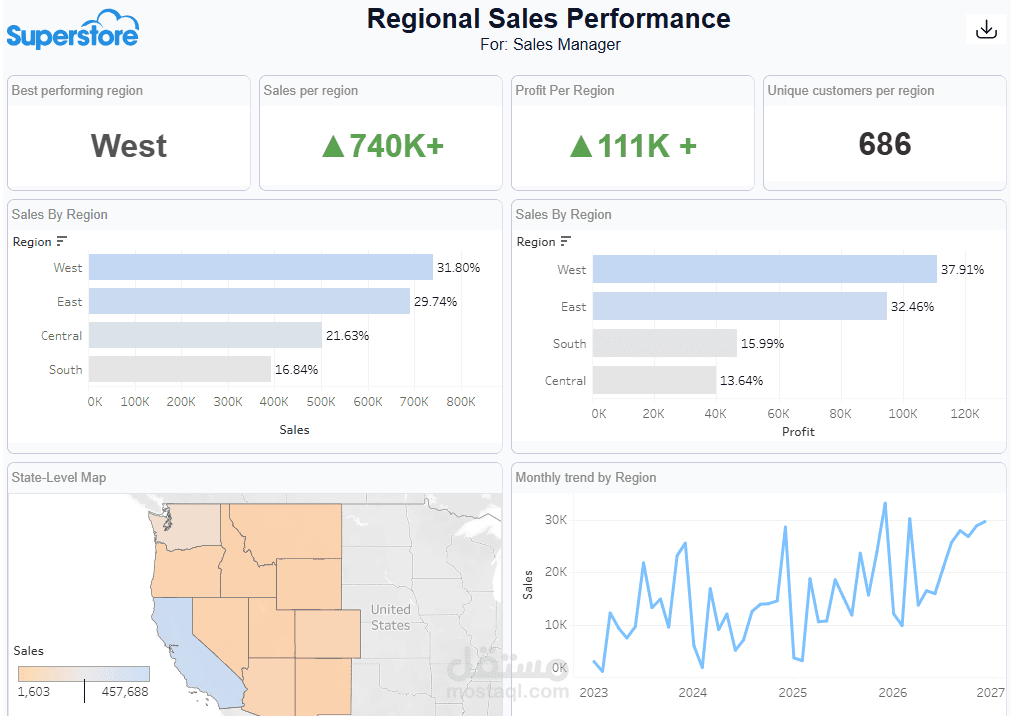Click the download icon in the top right
Viewport: 1017px width, 716px height.
986,29
